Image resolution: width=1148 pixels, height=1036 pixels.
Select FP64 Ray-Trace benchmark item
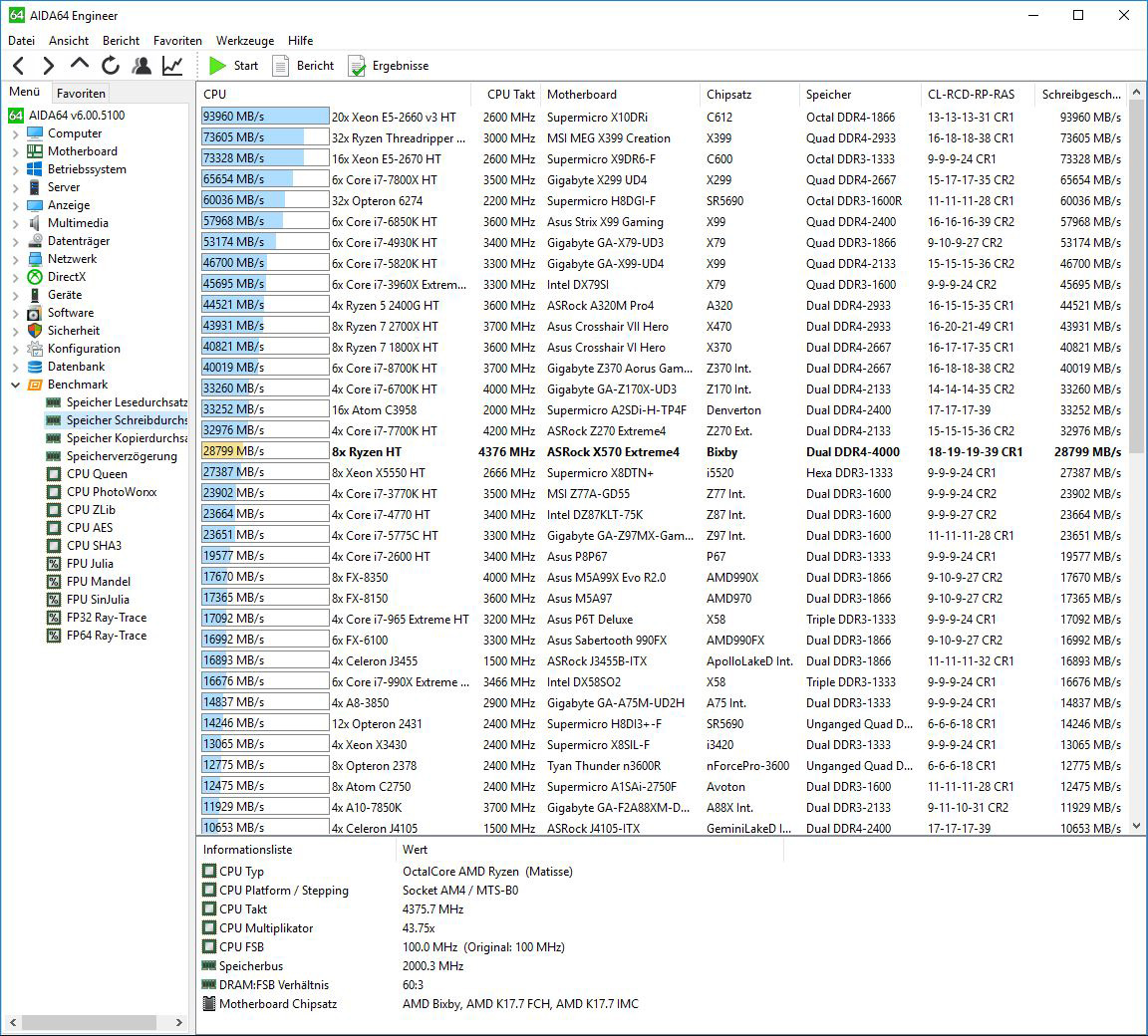(98, 636)
